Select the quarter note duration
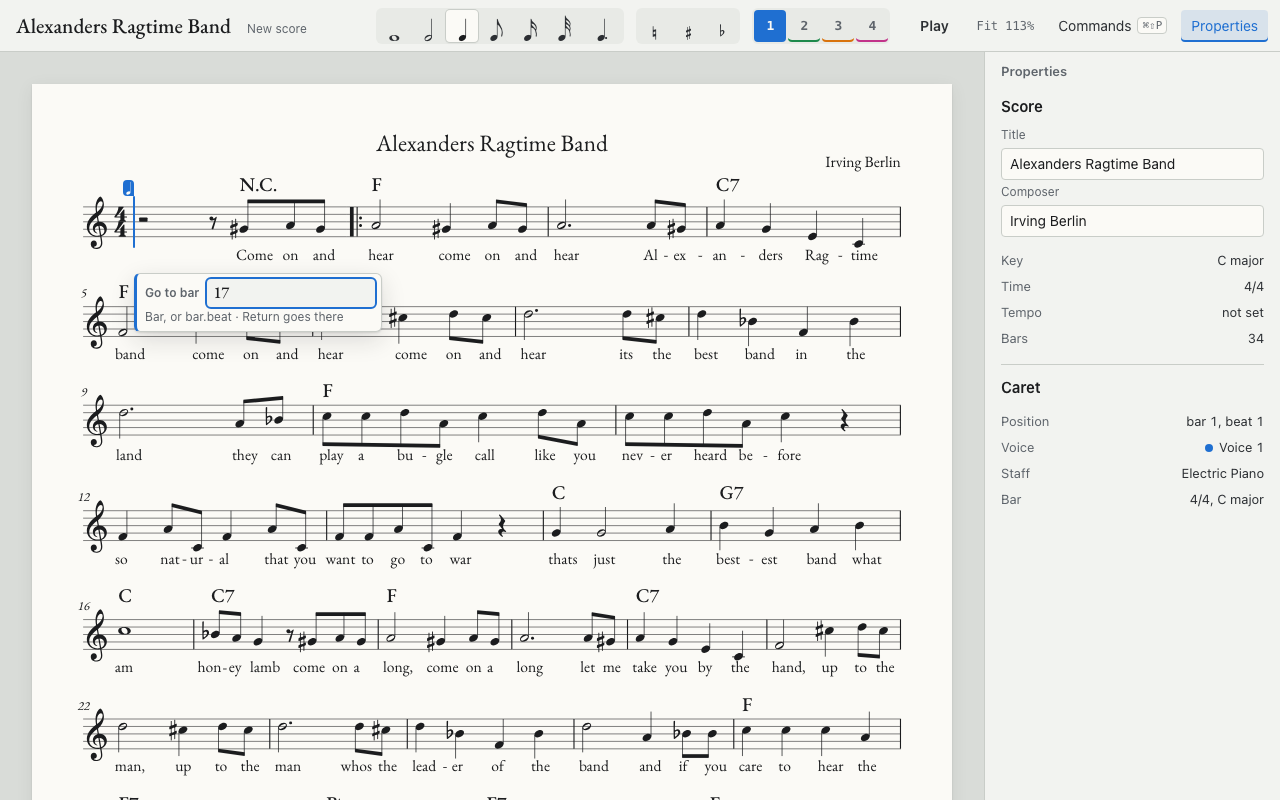1280x800 pixels. click(x=462, y=26)
